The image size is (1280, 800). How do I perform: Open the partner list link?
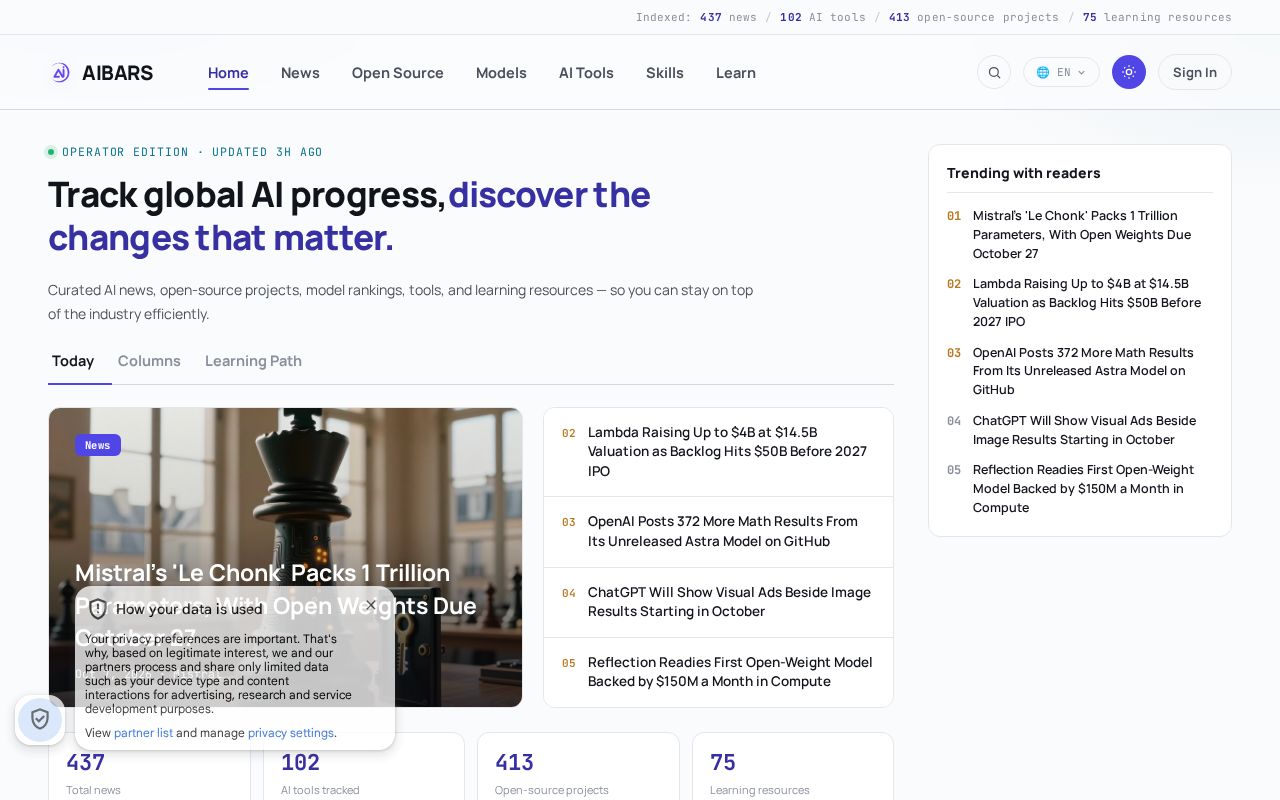(143, 733)
